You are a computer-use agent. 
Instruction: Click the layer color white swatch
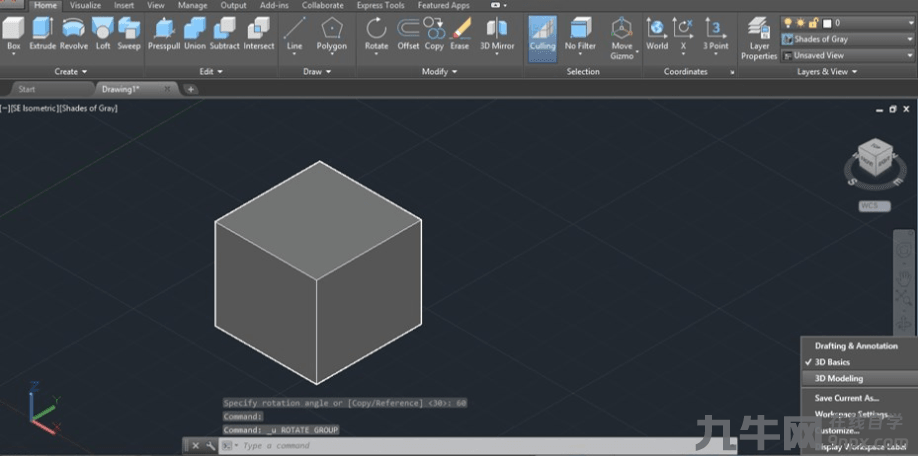point(827,23)
